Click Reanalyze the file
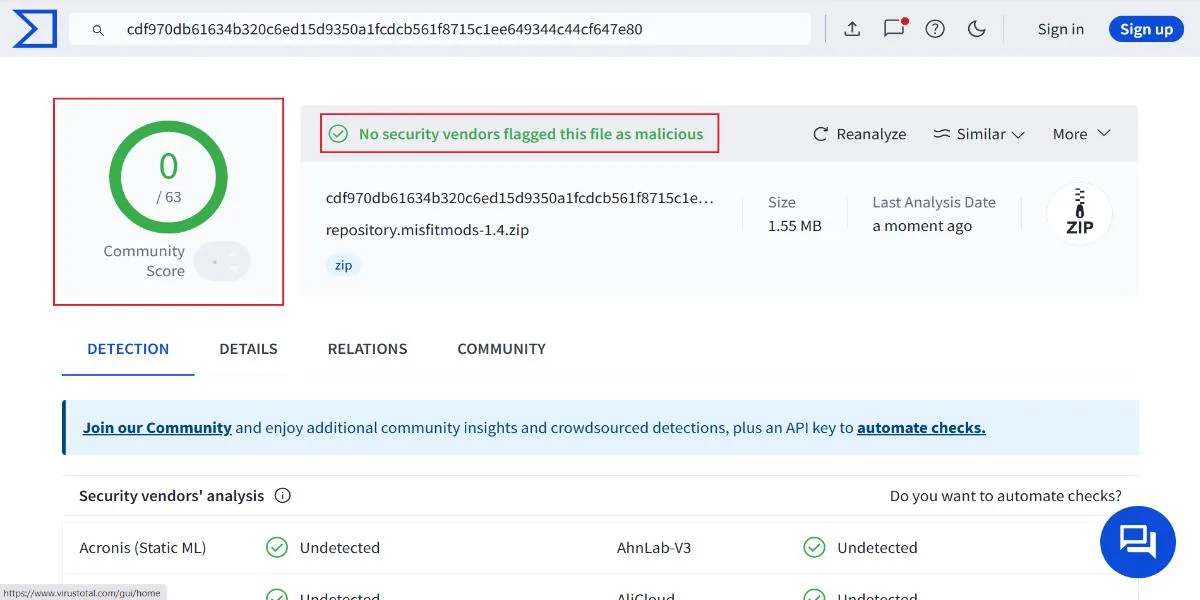Viewport: 1200px width, 600px height. click(x=860, y=134)
